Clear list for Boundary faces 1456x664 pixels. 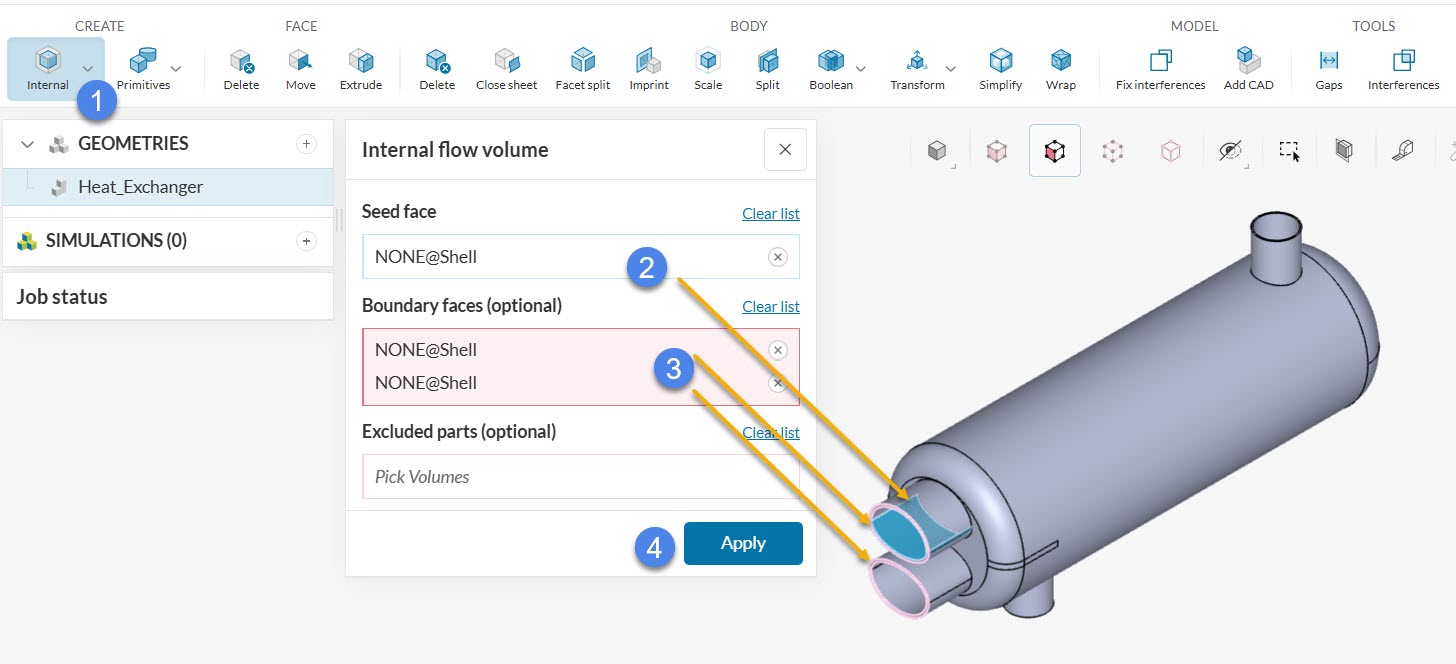tap(770, 307)
